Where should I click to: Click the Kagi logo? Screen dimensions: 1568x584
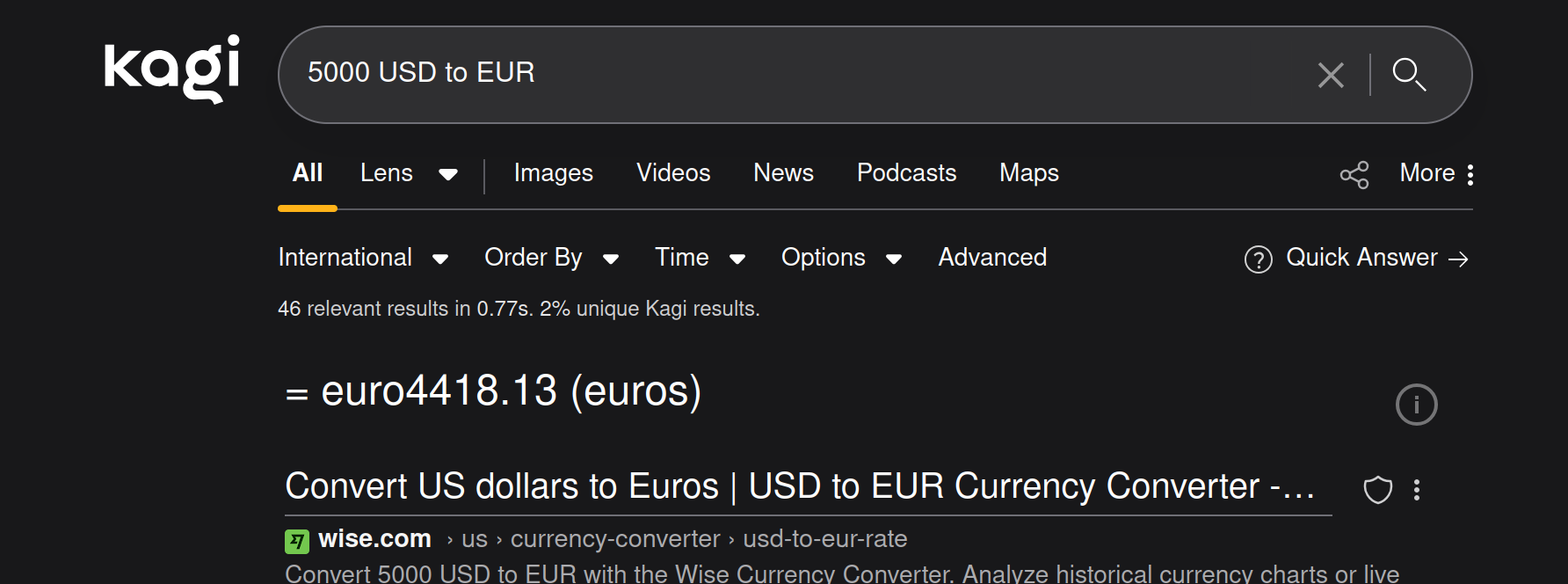click(x=171, y=69)
